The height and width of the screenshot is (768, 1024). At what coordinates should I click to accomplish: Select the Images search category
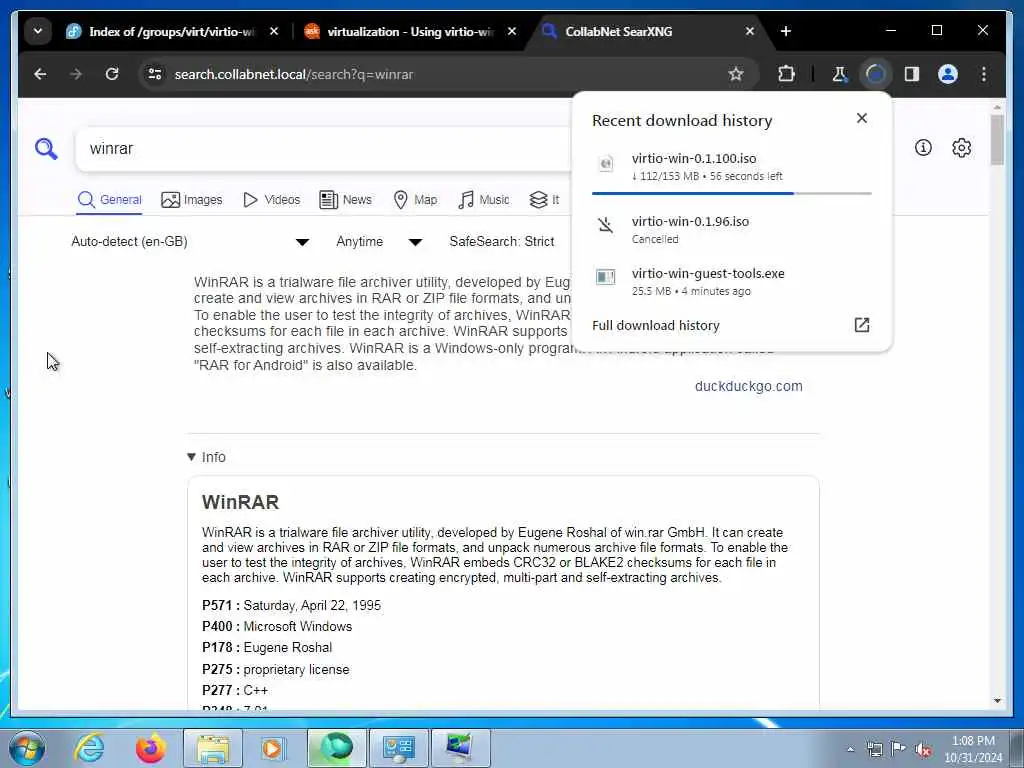click(191, 200)
